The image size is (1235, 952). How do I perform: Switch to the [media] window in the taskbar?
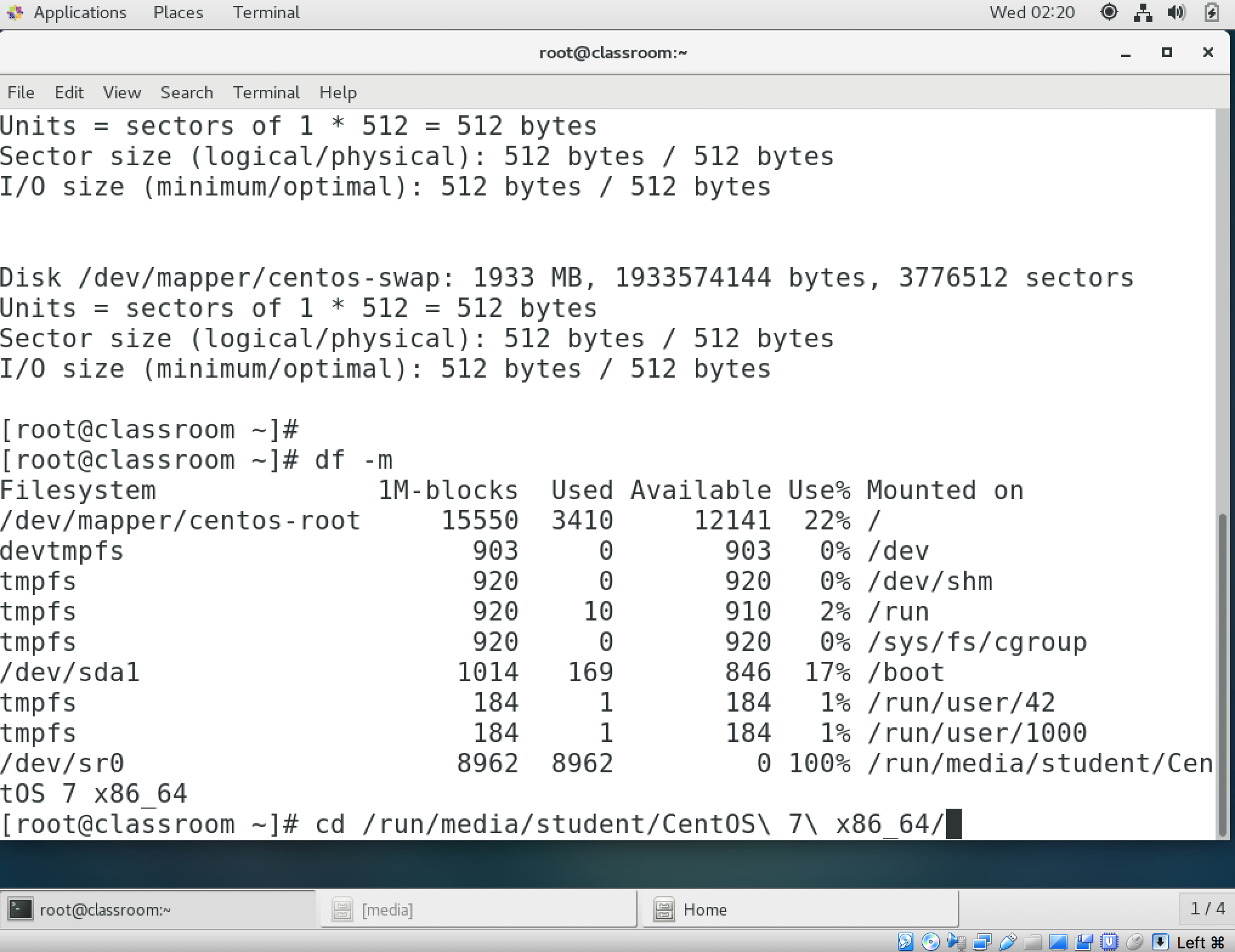[387, 909]
